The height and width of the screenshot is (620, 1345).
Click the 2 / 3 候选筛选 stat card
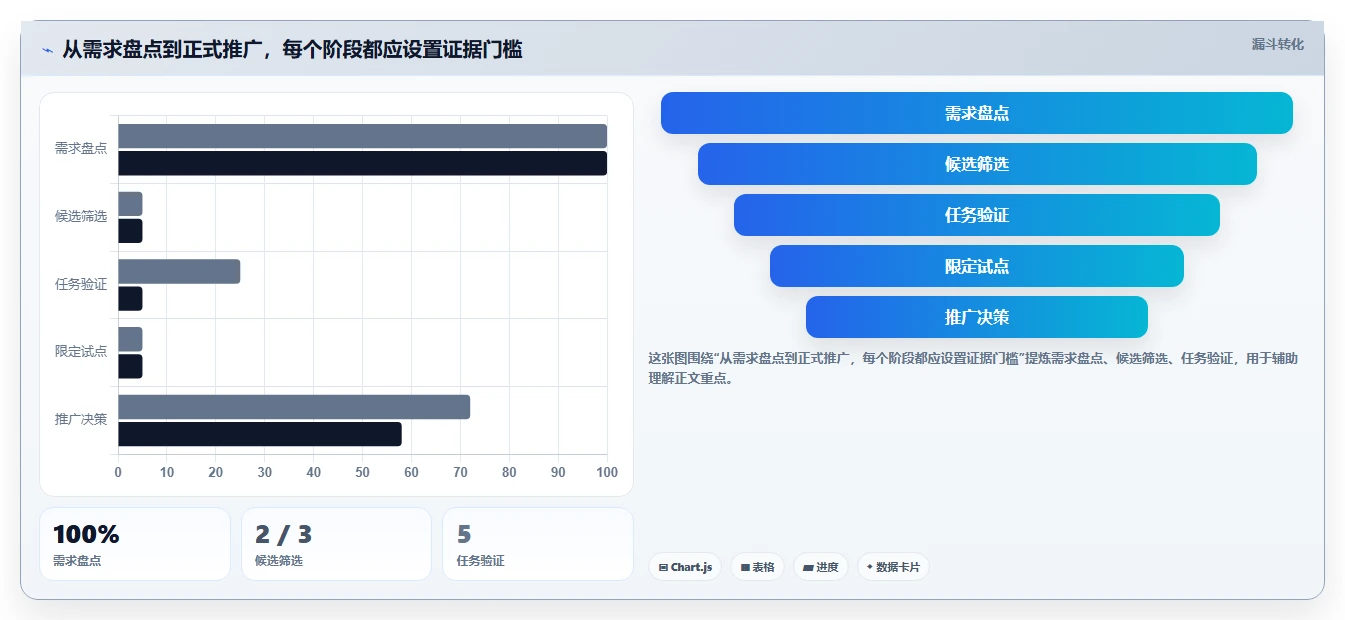pyautogui.click(x=336, y=544)
